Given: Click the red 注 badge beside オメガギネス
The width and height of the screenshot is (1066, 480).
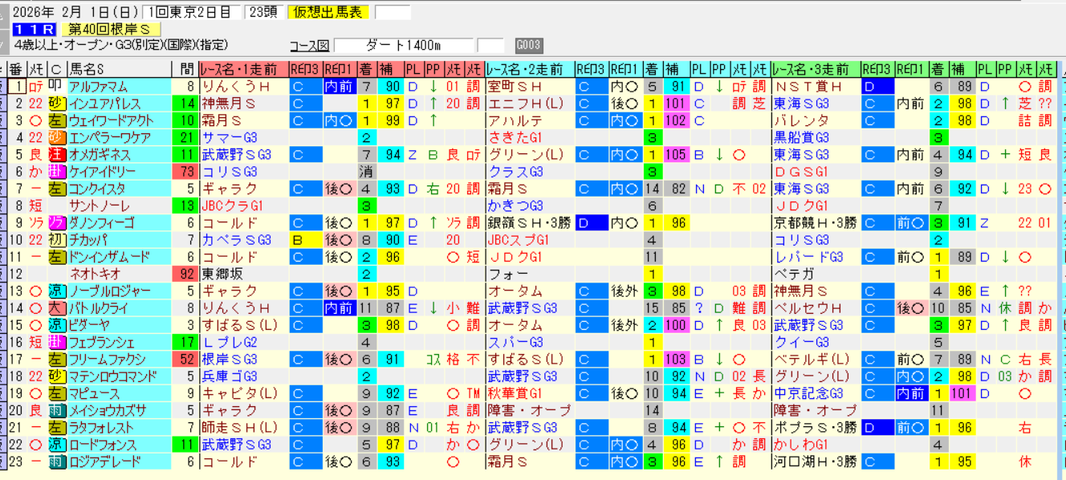Looking at the screenshot, I should 56,154.
